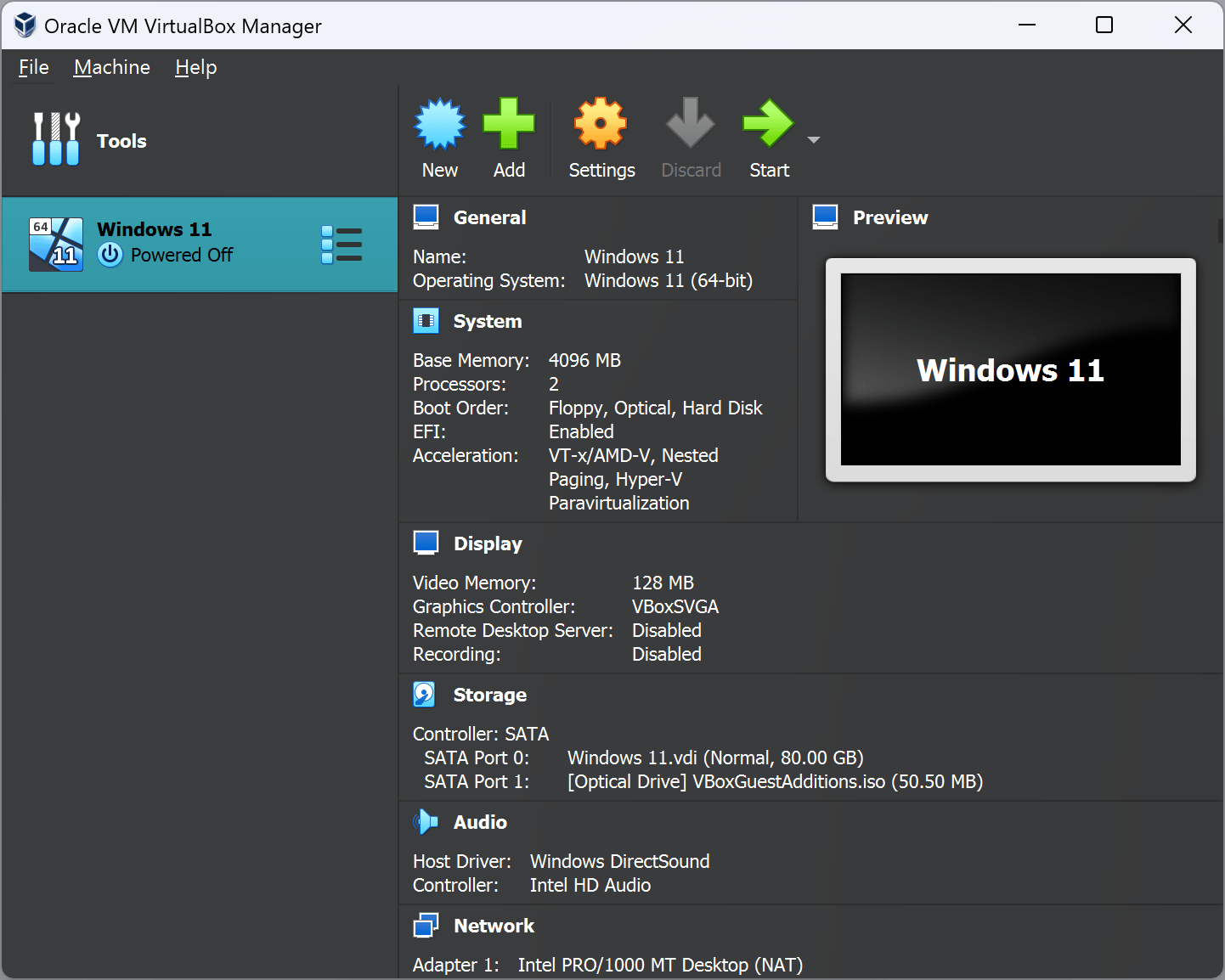
Task: Click the Preview section monitor icon
Action: [x=826, y=217]
